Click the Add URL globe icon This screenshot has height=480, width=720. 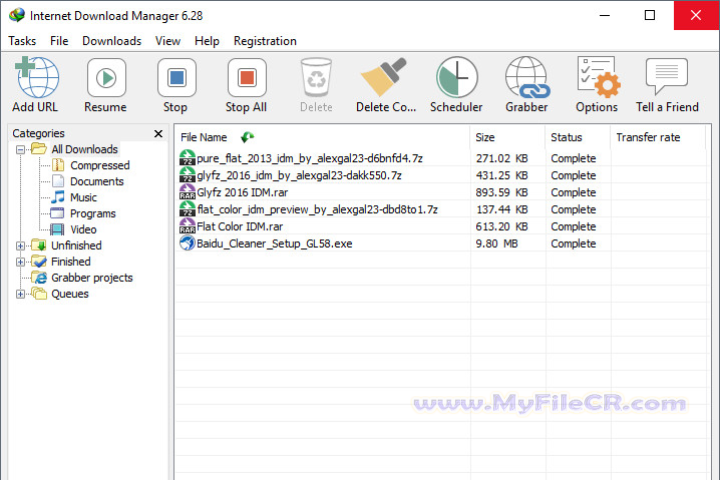[37, 77]
